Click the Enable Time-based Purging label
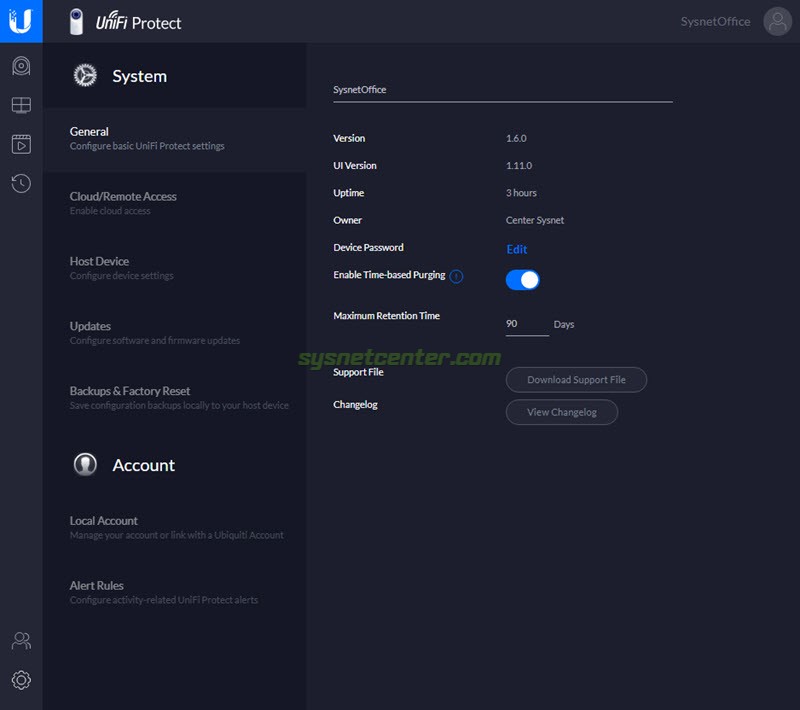This screenshot has width=800, height=710. pos(389,275)
